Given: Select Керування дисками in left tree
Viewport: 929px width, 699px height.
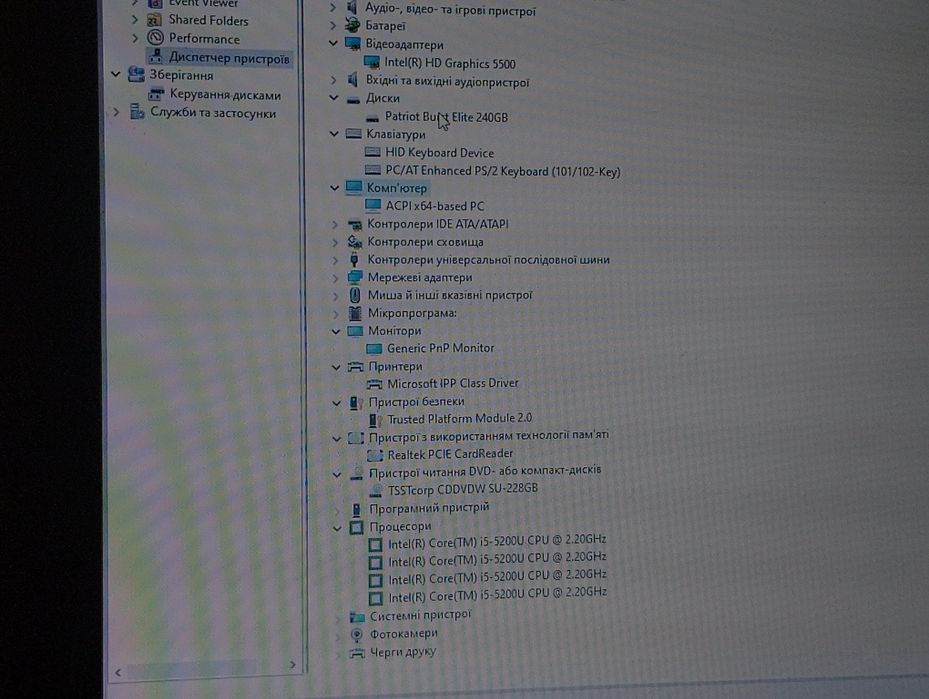Looking at the screenshot, I should (x=225, y=94).
